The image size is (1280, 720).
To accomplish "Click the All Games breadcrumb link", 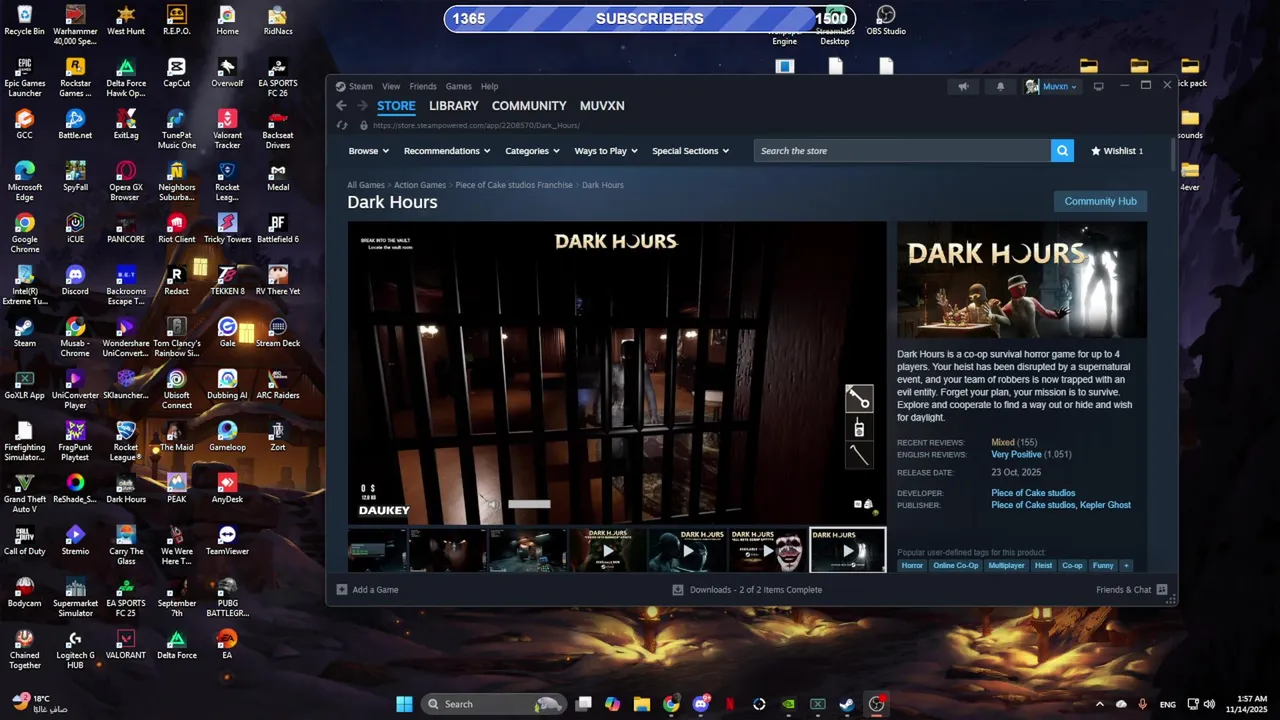I will pyautogui.click(x=366, y=185).
